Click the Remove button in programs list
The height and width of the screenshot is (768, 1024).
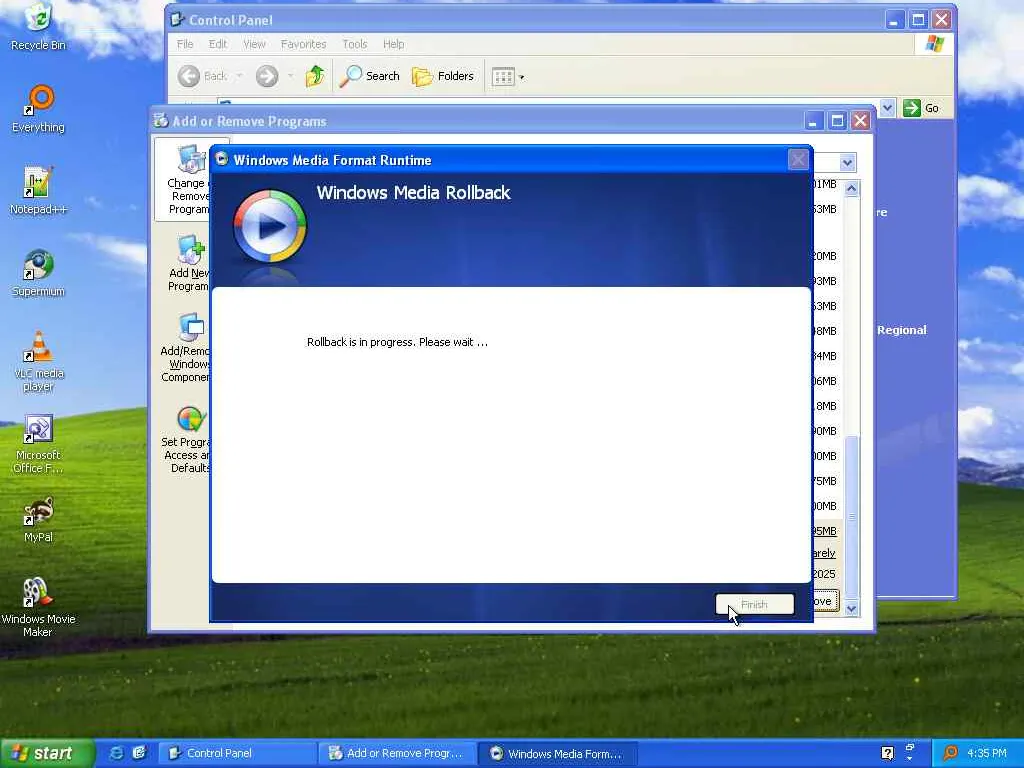pos(825,601)
